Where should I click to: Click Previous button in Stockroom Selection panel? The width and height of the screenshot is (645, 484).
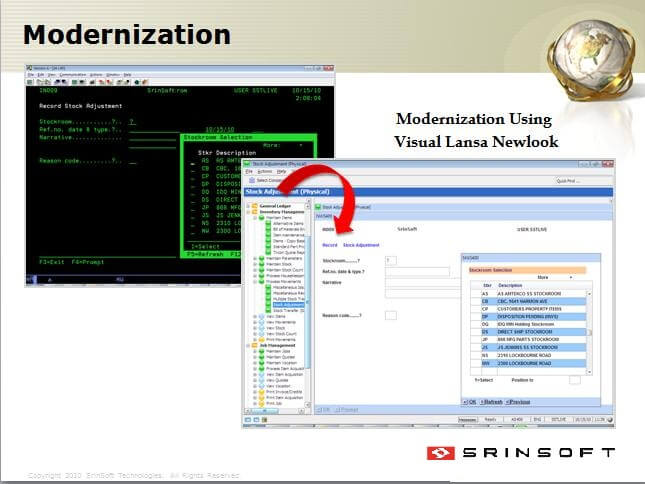point(518,402)
